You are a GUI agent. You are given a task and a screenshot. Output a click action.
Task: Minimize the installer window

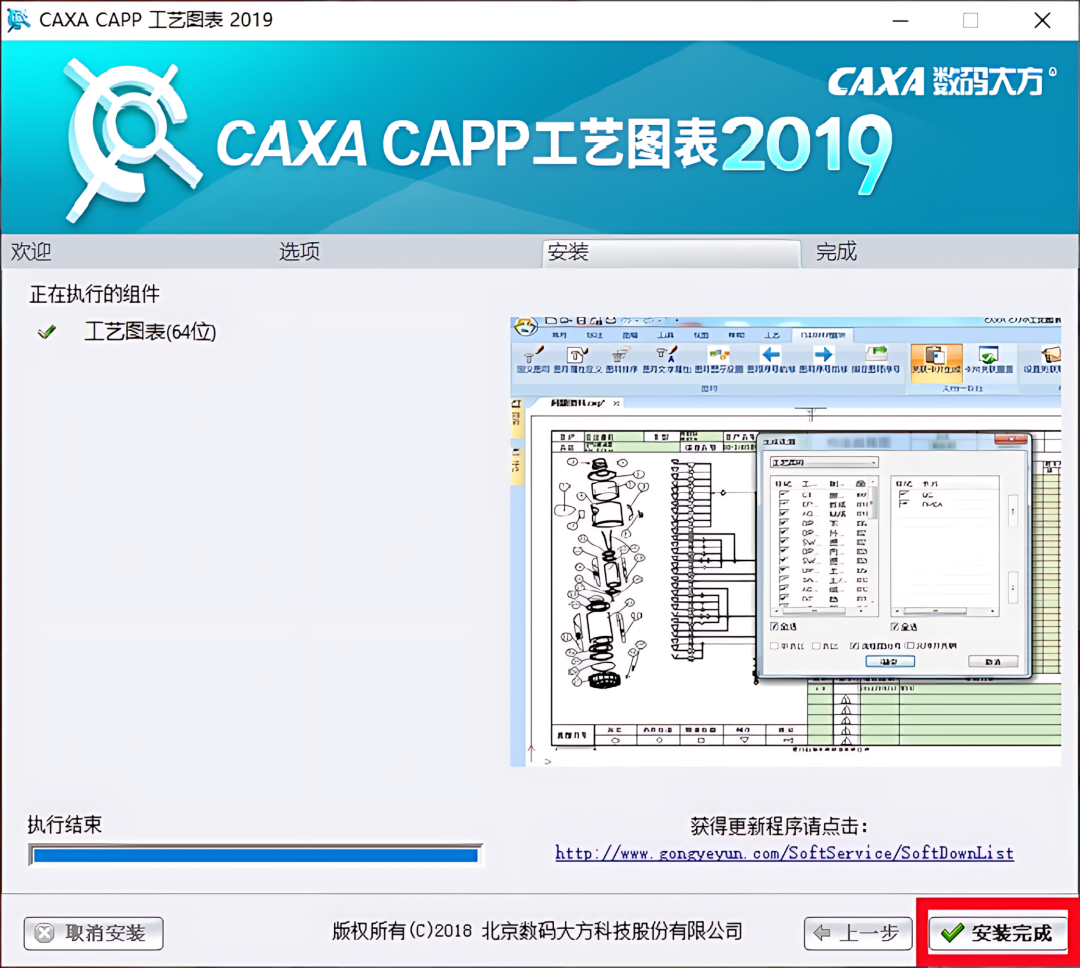(900, 20)
